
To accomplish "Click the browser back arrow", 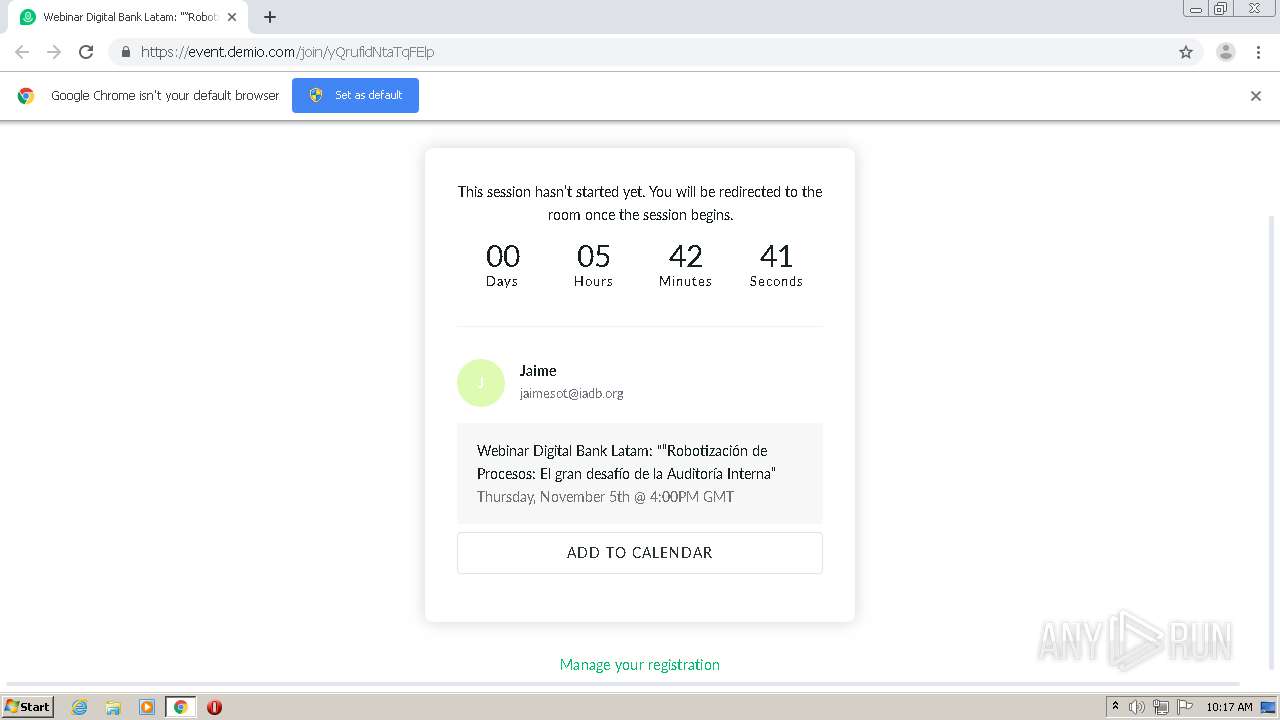I will pos(22,52).
